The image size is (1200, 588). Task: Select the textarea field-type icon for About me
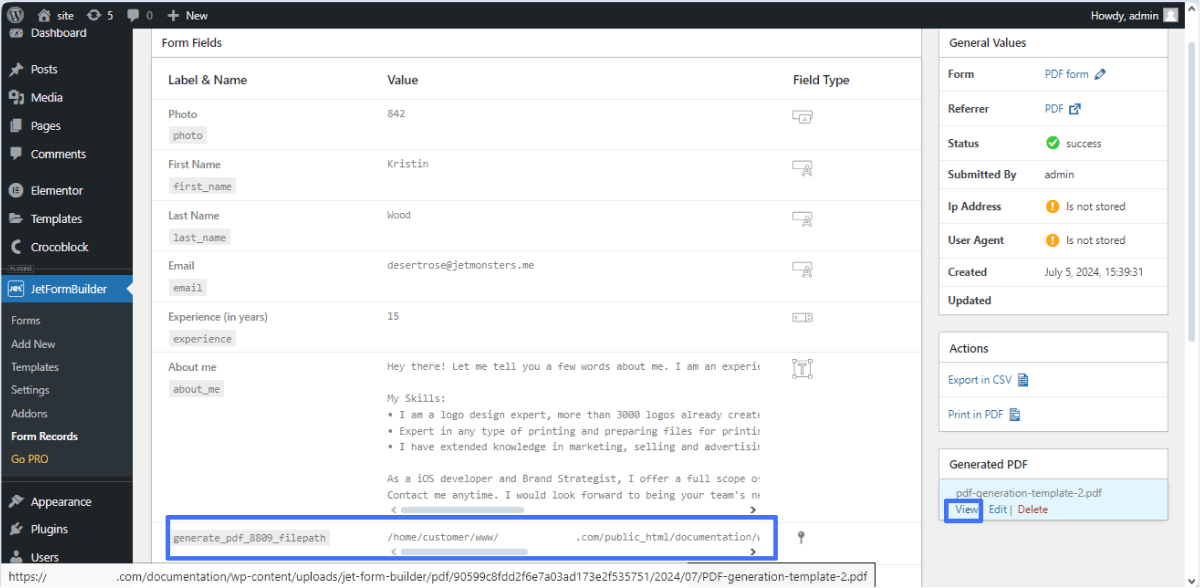click(x=802, y=369)
